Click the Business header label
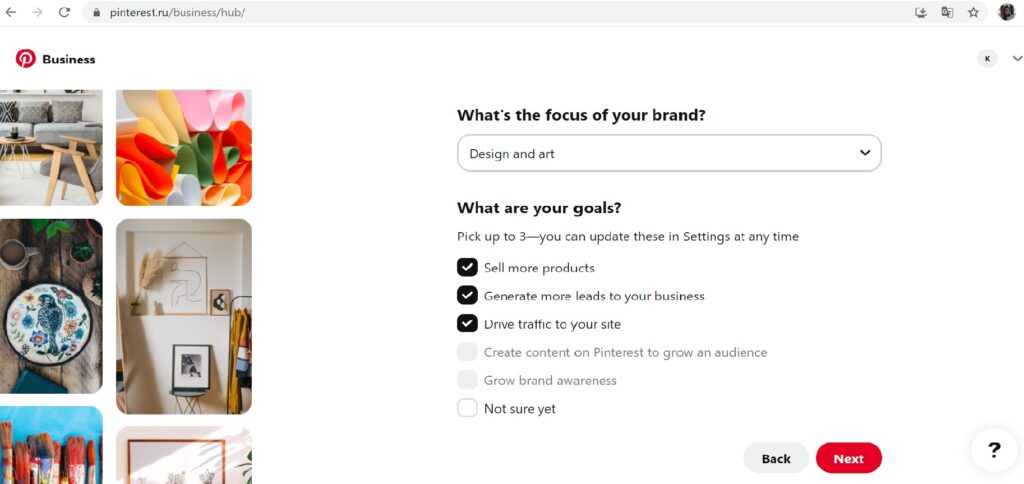Screen dimensions: 1024x484 point(68,59)
